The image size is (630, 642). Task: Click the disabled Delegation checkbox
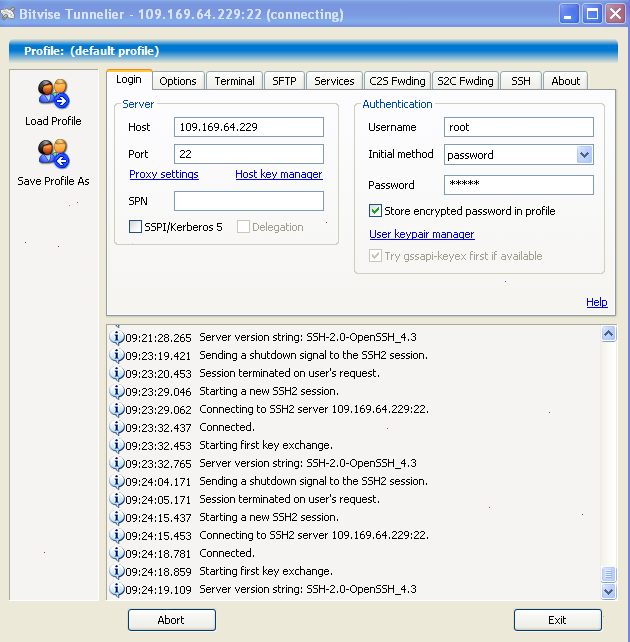[243, 226]
